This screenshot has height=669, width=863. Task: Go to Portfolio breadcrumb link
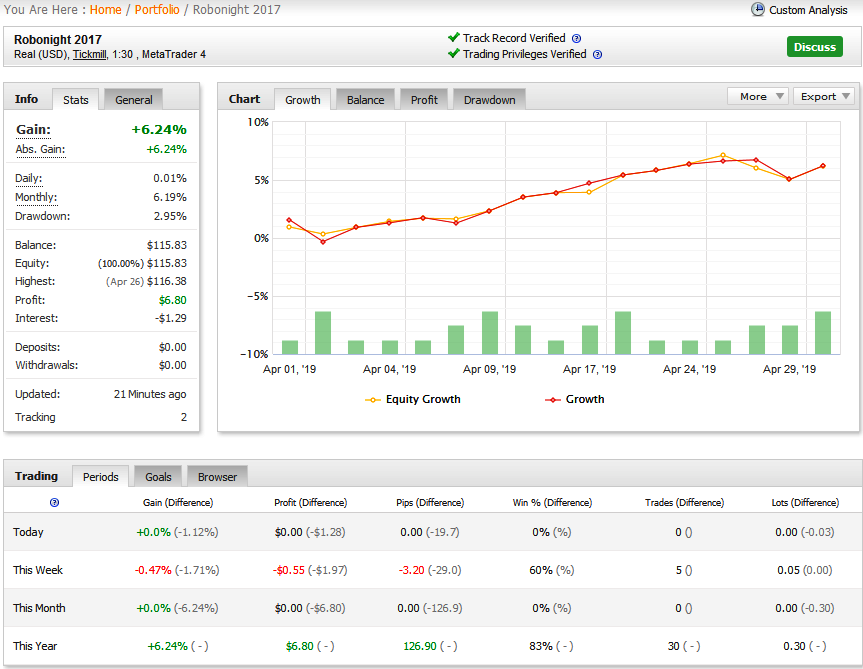(157, 10)
